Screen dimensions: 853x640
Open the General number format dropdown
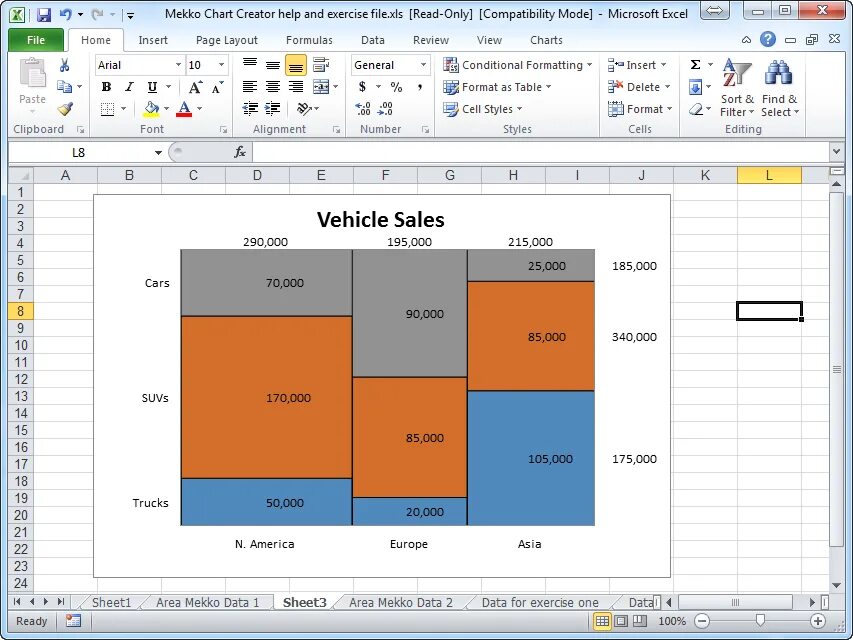coord(424,65)
